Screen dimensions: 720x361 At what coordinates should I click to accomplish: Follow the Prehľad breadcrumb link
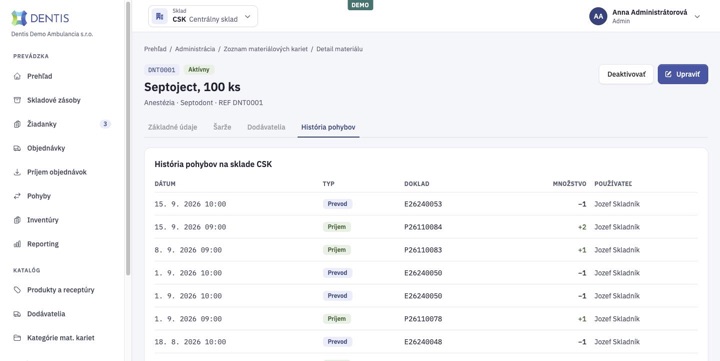[155, 49]
